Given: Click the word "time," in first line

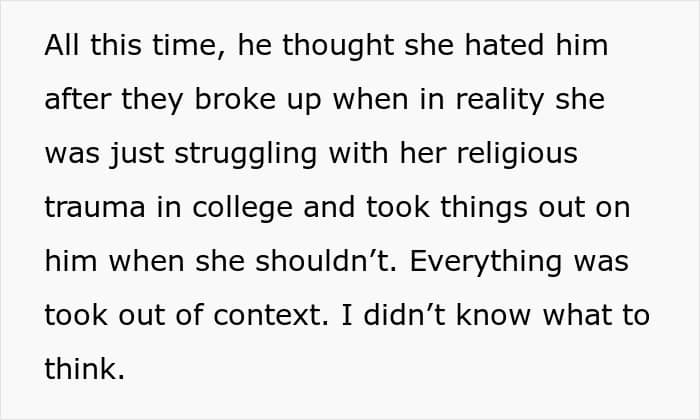Looking at the screenshot, I should 188,46.
